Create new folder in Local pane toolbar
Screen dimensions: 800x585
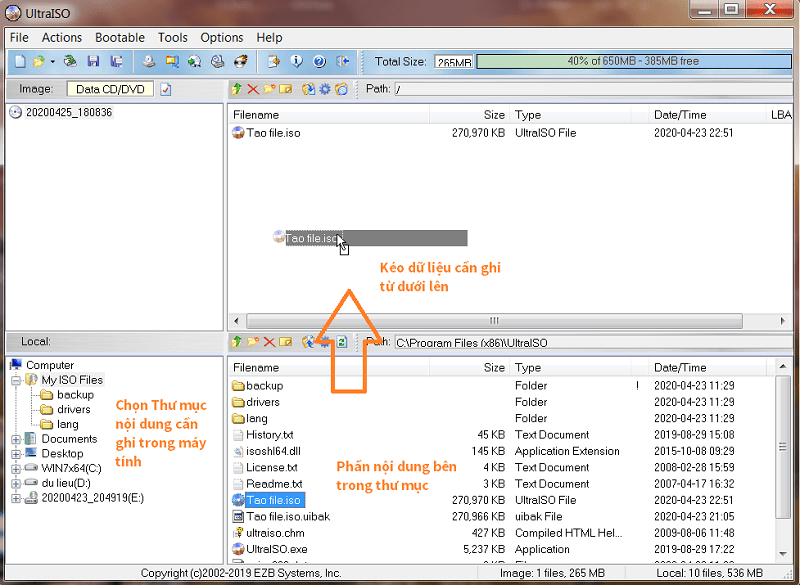point(253,342)
